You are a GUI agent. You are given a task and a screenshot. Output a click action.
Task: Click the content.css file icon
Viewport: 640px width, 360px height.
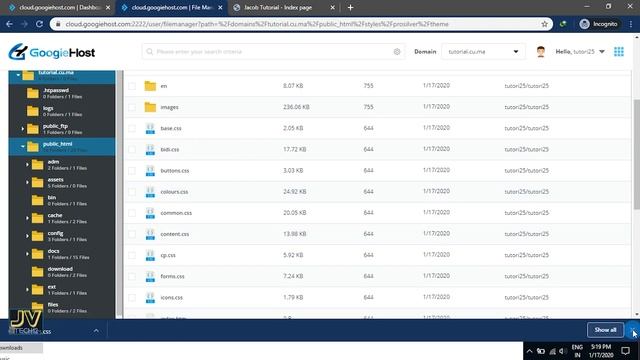click(x=150, y=234)
